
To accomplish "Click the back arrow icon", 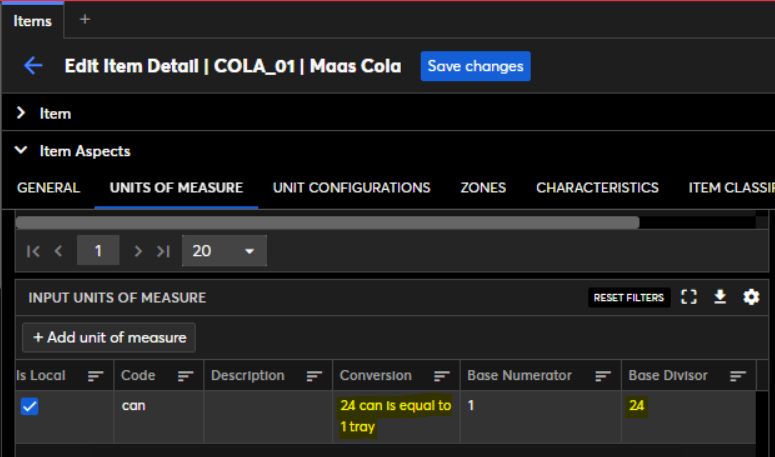I will (33, 66).
